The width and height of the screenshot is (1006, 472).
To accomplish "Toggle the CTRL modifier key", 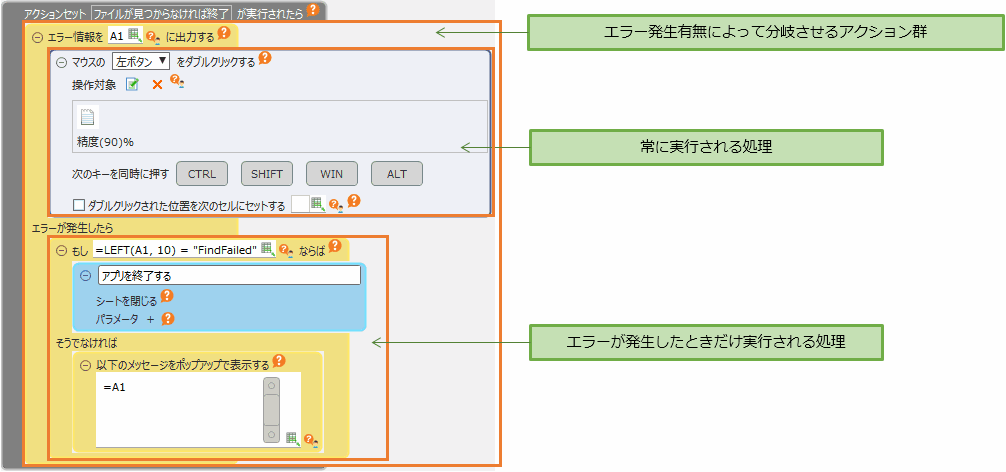I will click(x=202, y=174).
